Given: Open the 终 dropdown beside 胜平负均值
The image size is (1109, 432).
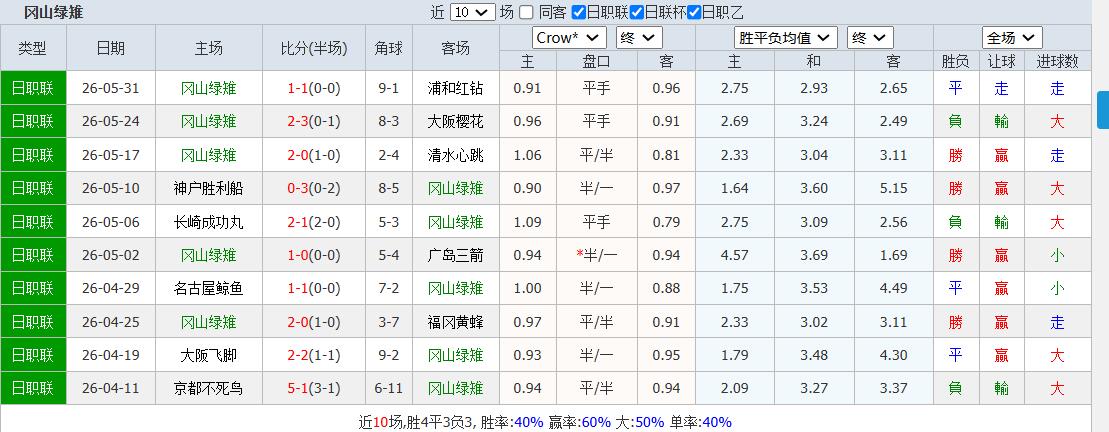Looking at the screenshot, I should point(870,37).
